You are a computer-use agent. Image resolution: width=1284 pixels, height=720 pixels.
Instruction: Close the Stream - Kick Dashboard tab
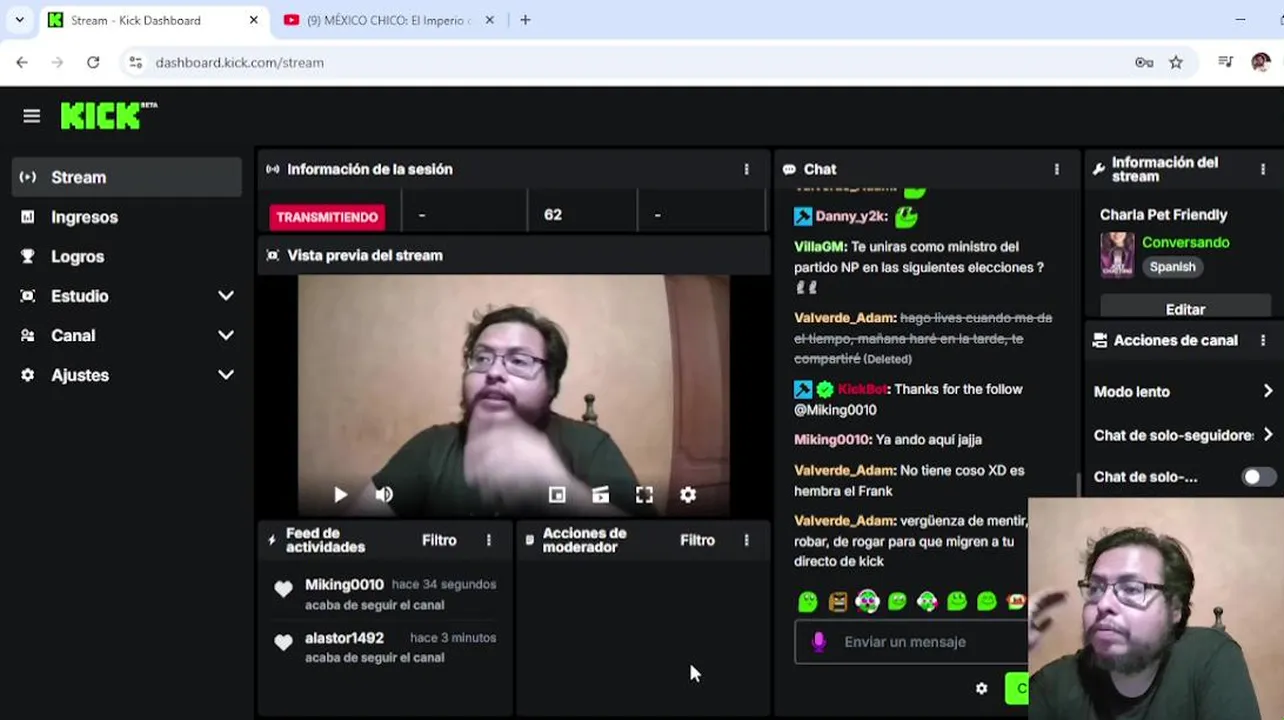pyautogui.click(x=254, y=20)
